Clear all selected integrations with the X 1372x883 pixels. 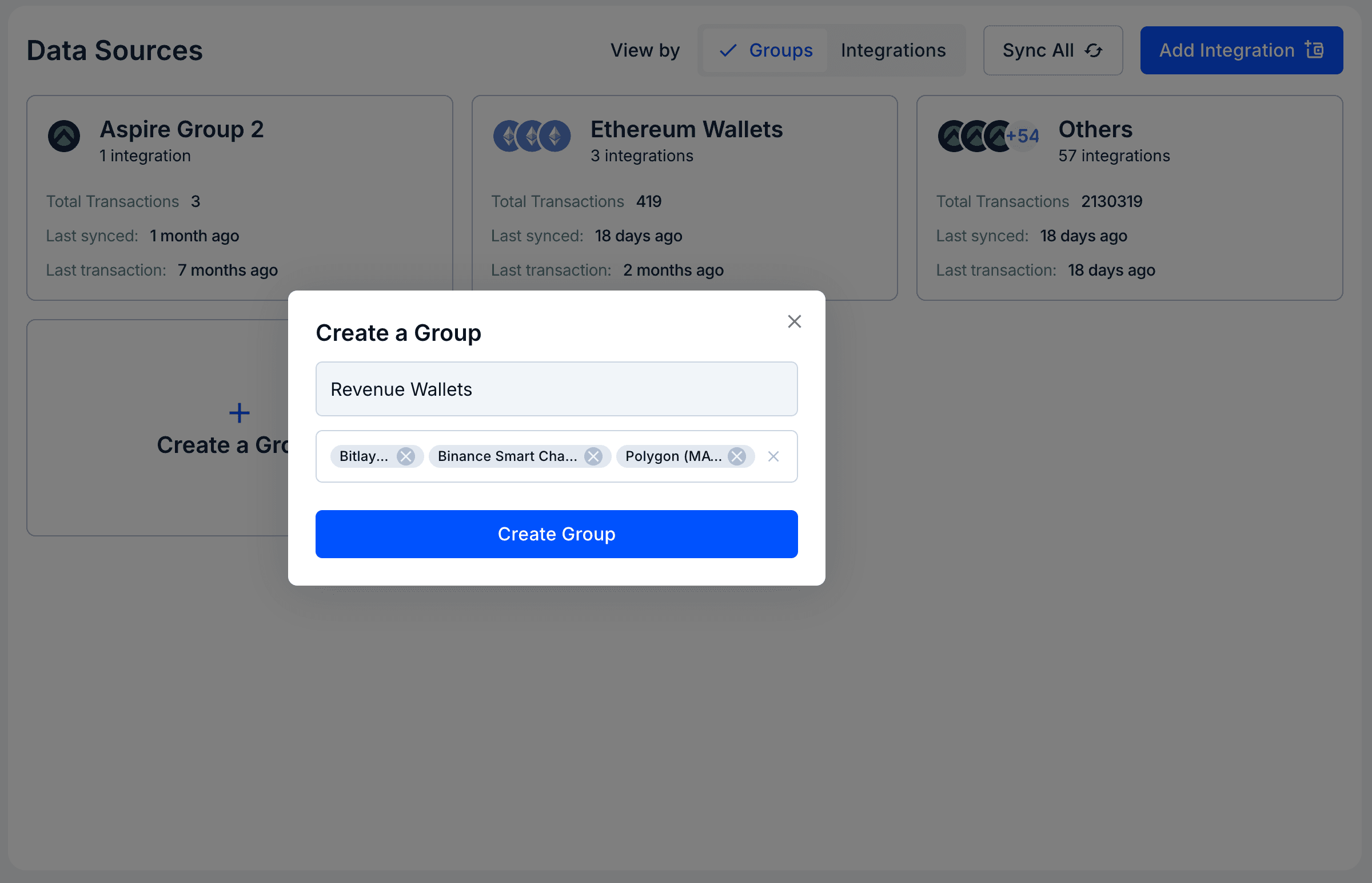pos(773,456)
